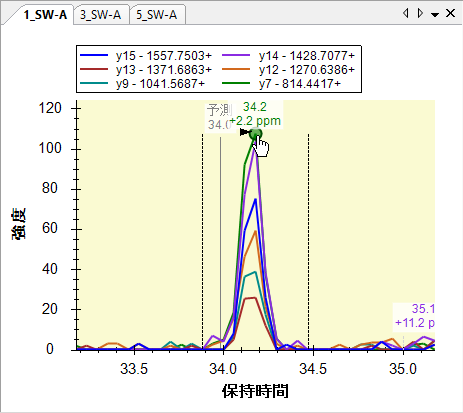
Task: Open the tab list dropdown arrow
Action: click(435, 15)
